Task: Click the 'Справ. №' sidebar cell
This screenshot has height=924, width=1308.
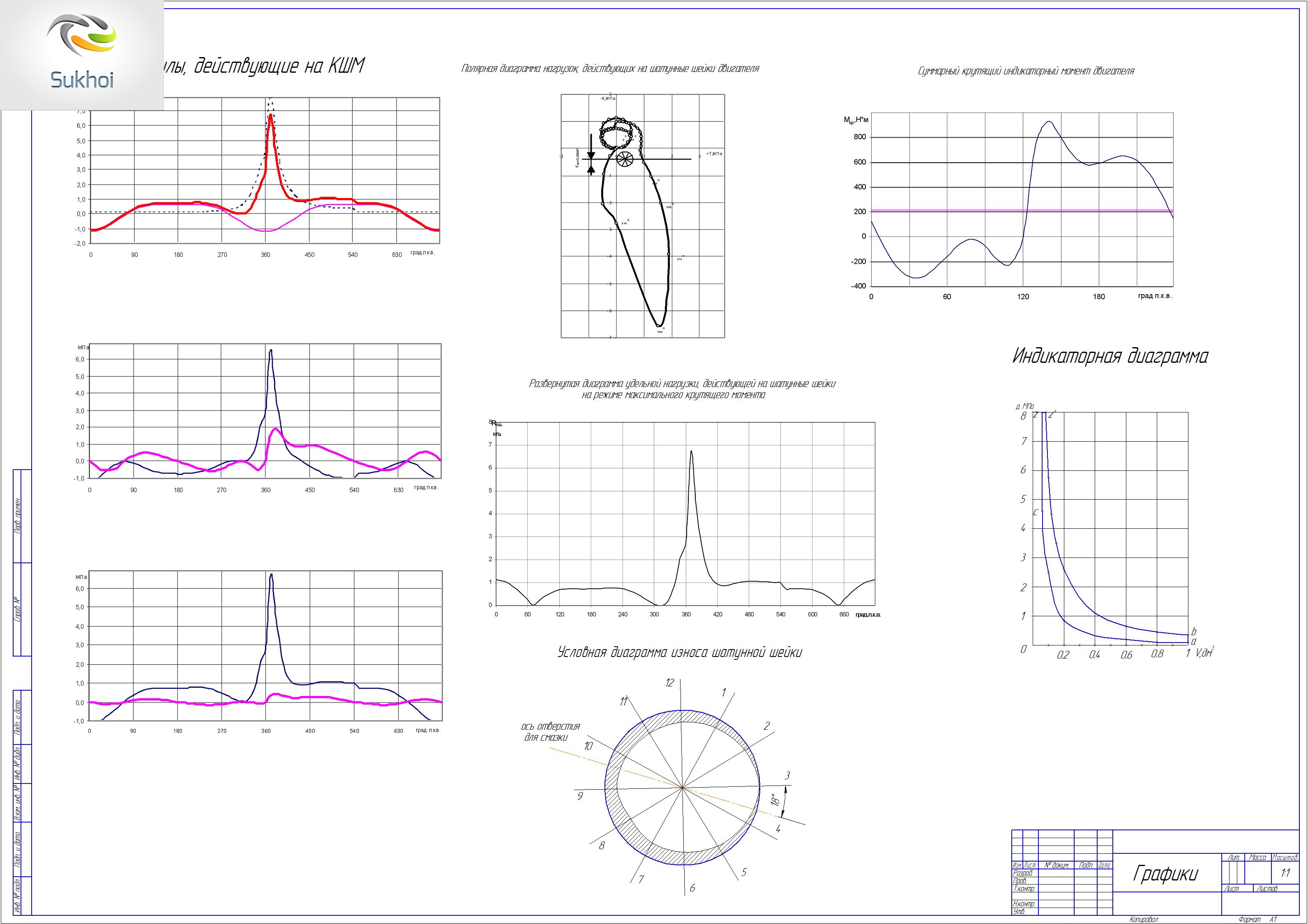Action: tap(18, 610)
